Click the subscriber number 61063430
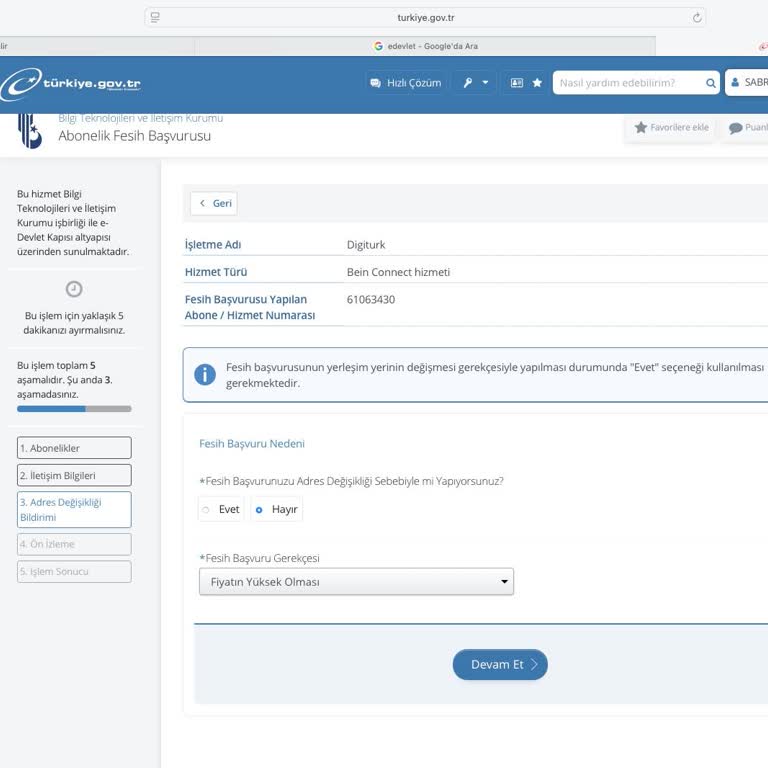 [x=371, y=300]
